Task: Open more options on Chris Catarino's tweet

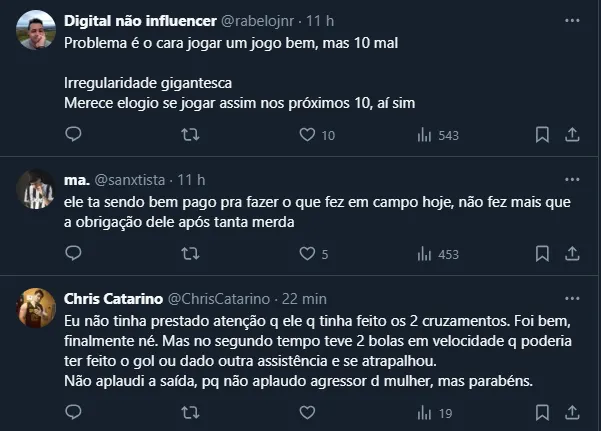Action: [573, 299]
